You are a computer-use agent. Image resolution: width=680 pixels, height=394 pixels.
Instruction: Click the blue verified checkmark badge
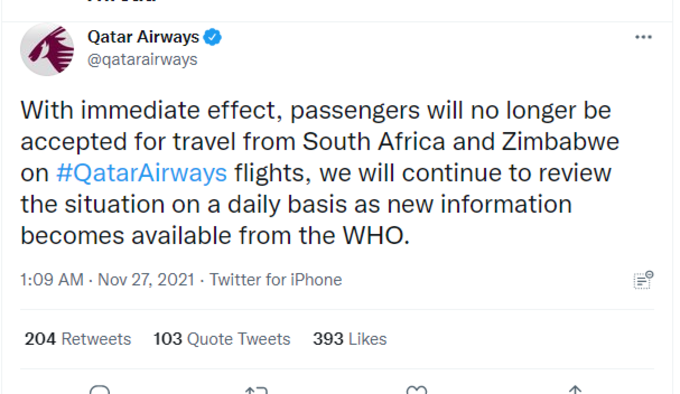212,37
